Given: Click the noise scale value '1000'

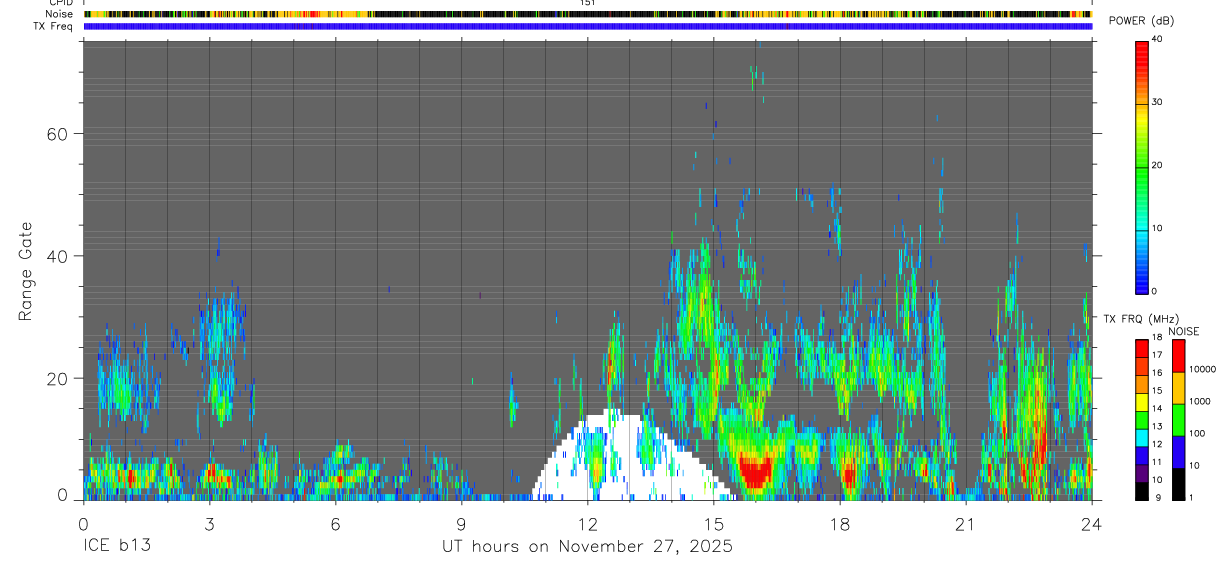Looking at the screenshot, I should coord(1200,401).
